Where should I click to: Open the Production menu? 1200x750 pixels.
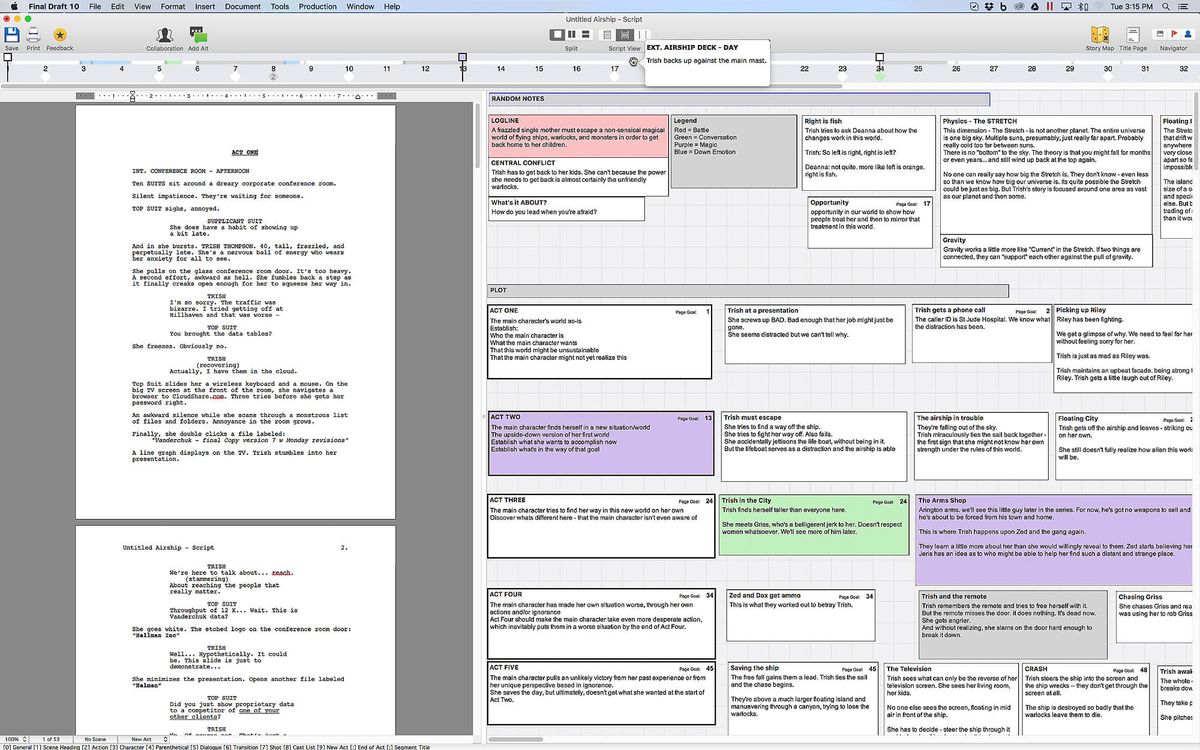pyautogui.click(x=317, y=5)
